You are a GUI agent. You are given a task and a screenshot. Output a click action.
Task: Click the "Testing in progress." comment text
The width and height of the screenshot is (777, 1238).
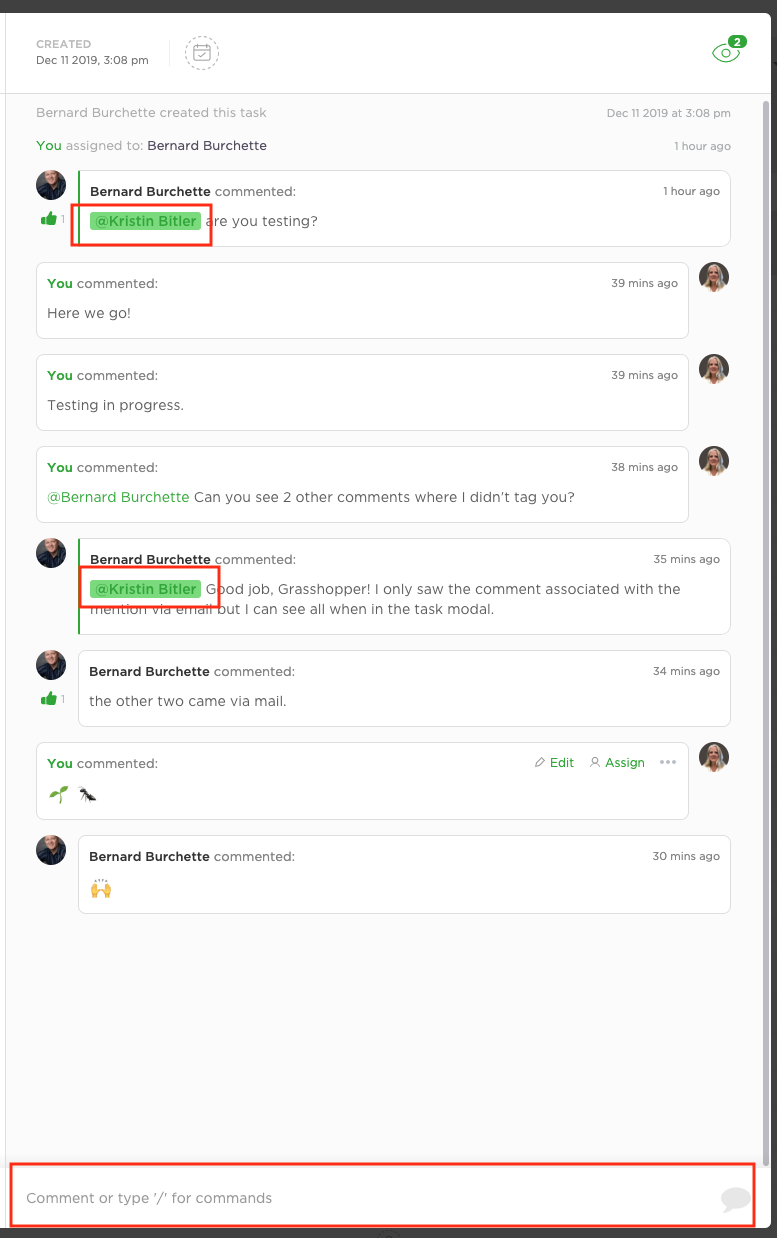coord(115,405)
